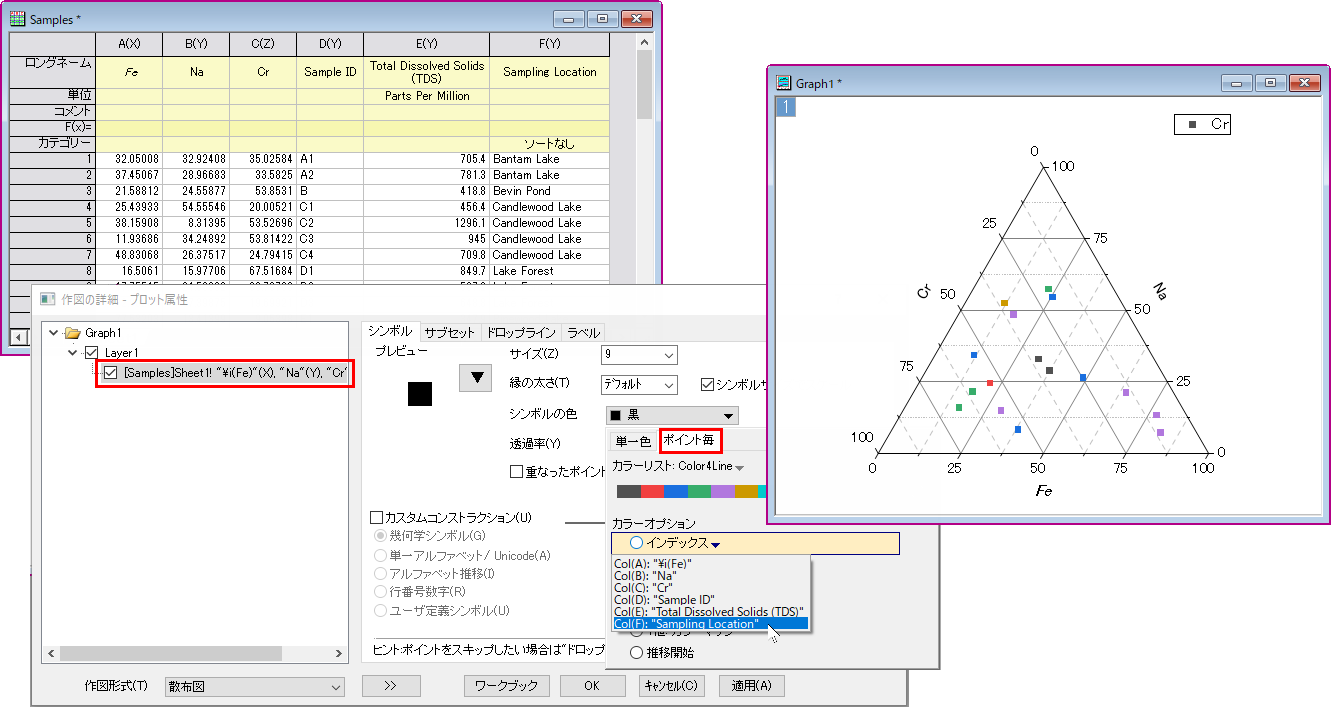Open the ポイント毎 color tab

point(689,441)
